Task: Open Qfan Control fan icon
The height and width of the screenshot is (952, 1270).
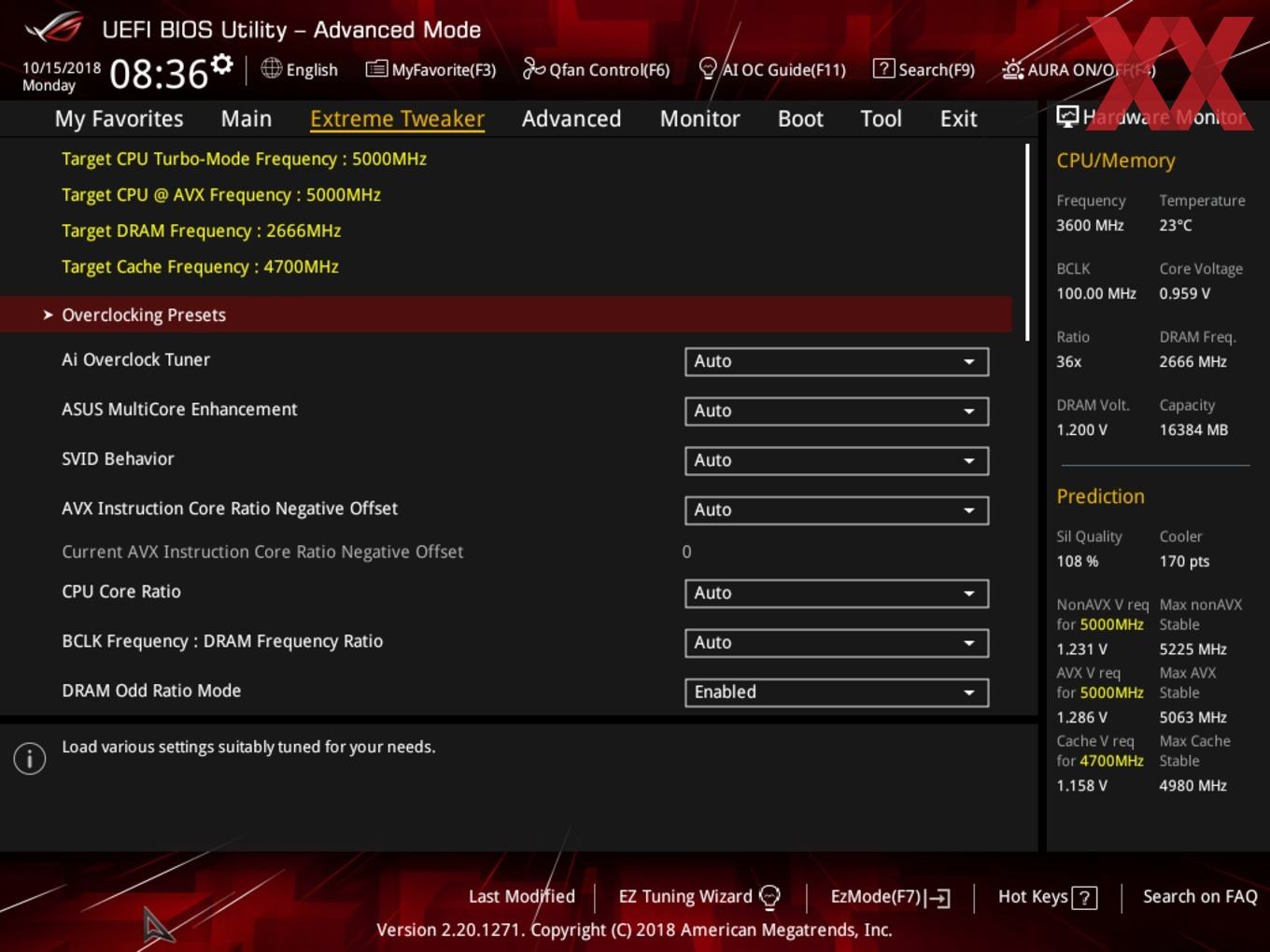Action: (x=533, y=68)
